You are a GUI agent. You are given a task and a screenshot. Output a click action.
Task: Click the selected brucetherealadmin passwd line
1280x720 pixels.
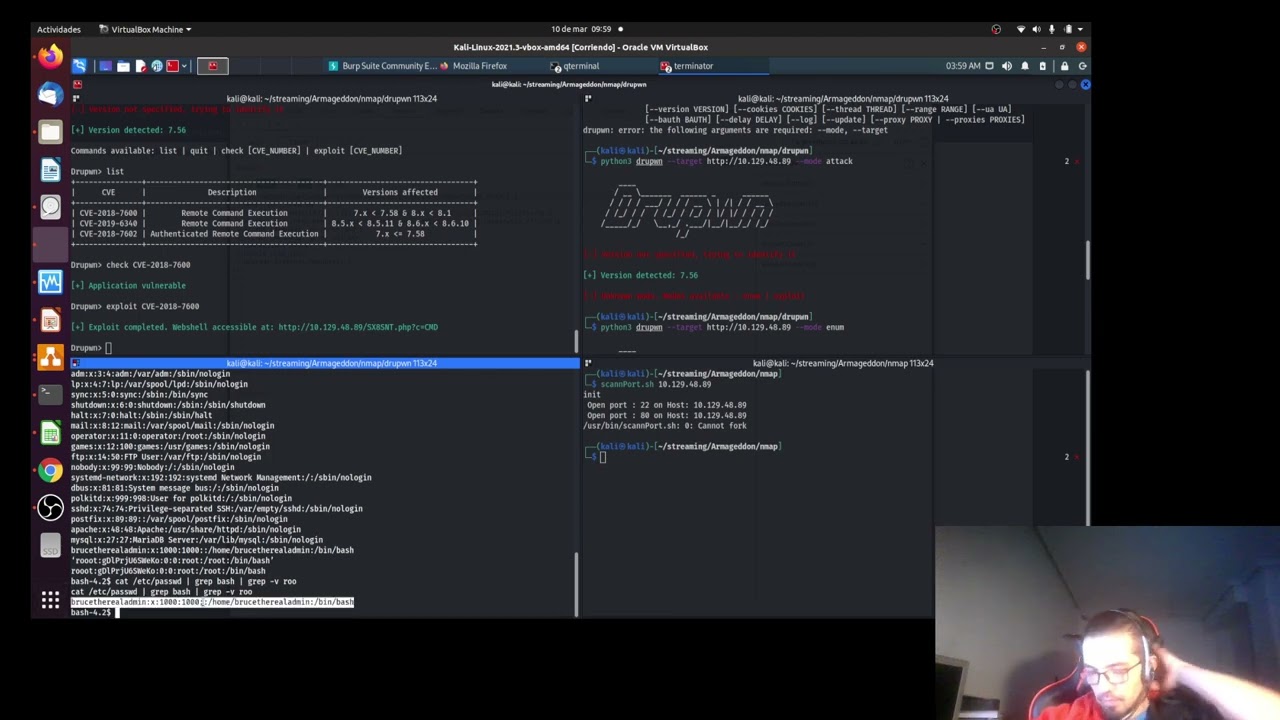pyautogui.click(x=212, y=602)
